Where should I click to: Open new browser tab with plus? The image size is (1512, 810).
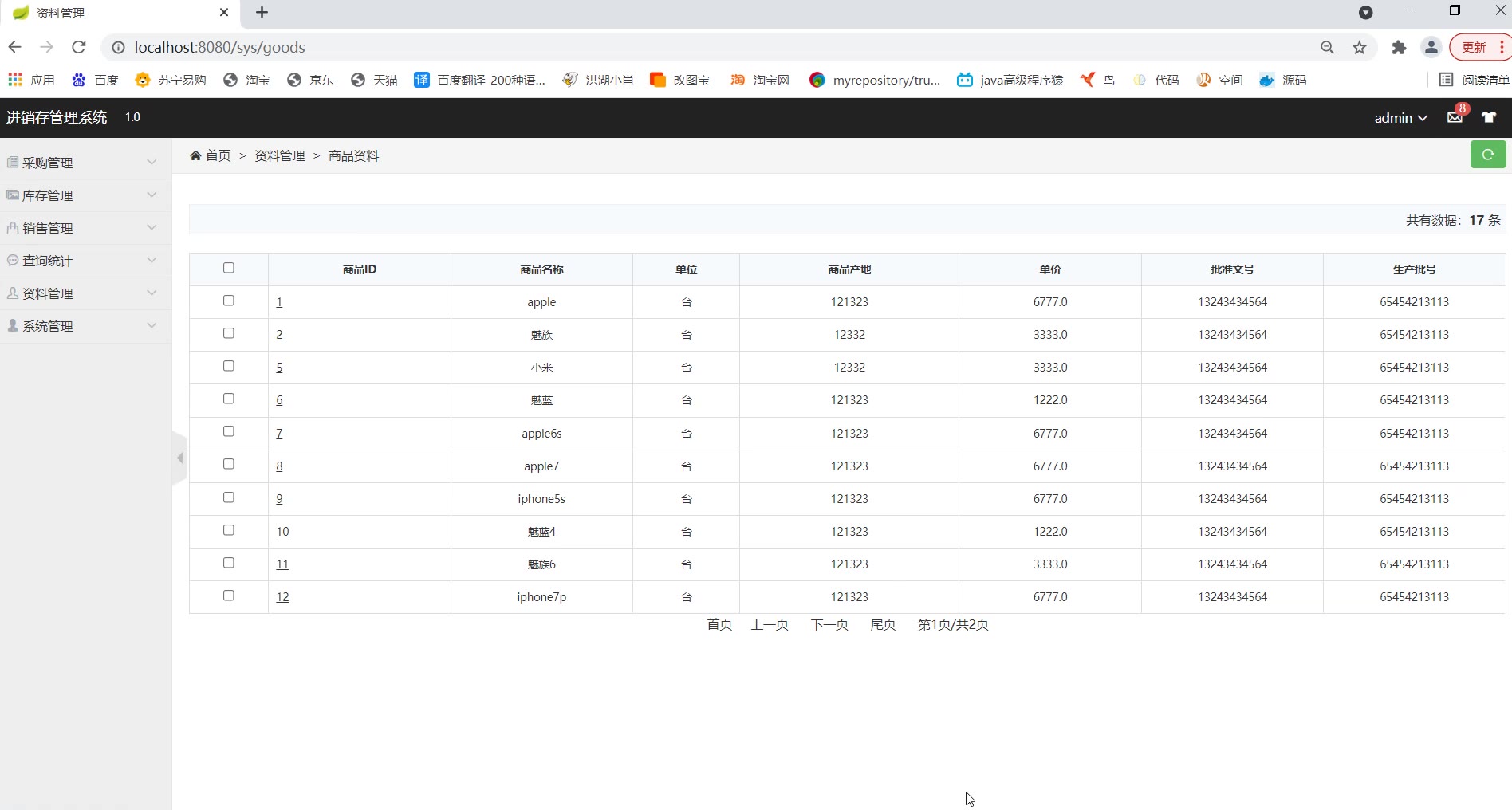click(262, 12)
